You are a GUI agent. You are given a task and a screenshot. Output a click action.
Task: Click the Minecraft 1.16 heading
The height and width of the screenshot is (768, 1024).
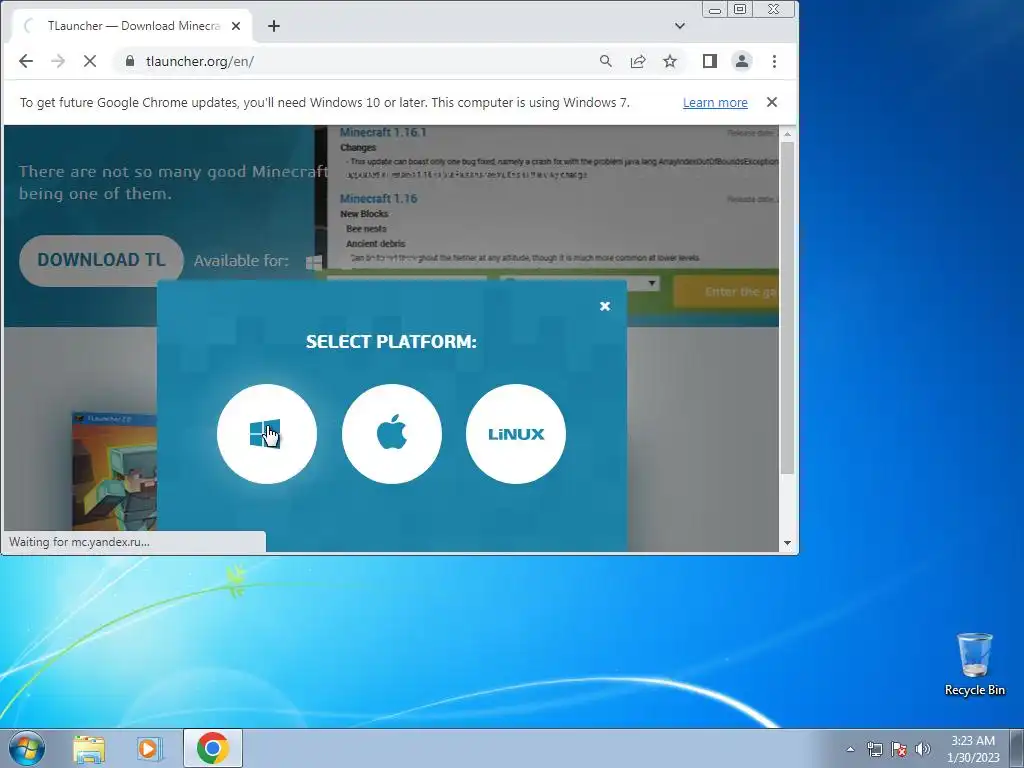point(378,199)
